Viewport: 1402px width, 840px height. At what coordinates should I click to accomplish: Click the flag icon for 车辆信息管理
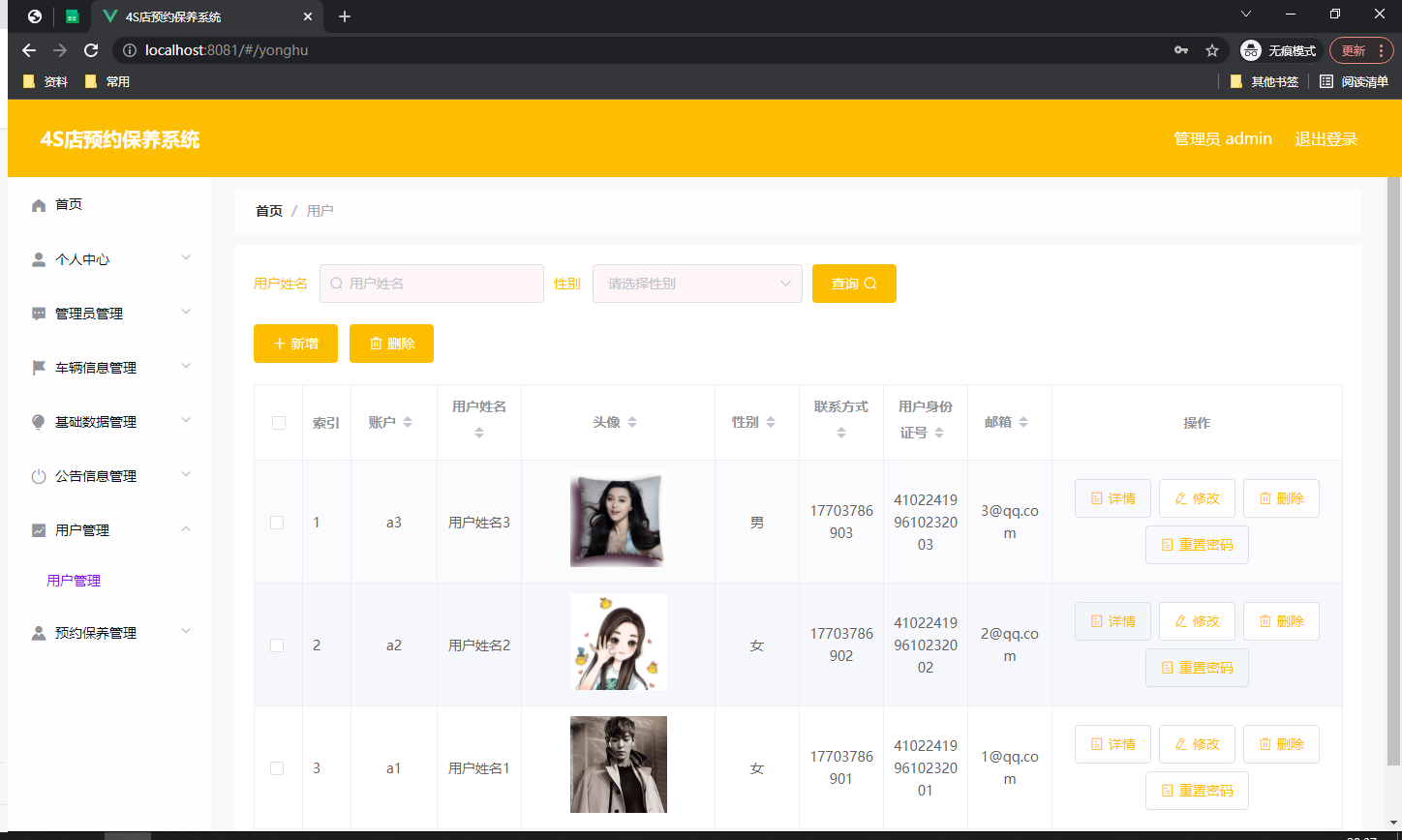click(38, 367)
